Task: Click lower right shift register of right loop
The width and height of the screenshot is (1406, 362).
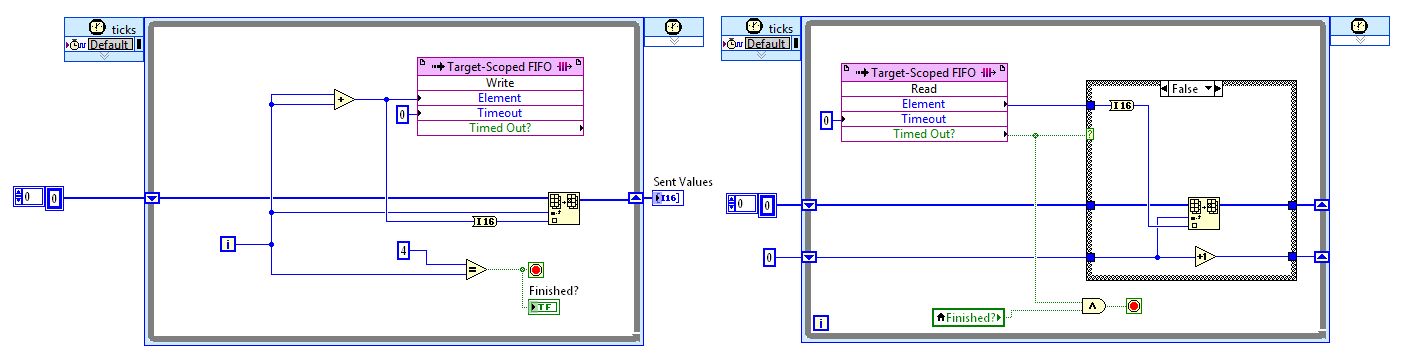Action: (1321, 257)
